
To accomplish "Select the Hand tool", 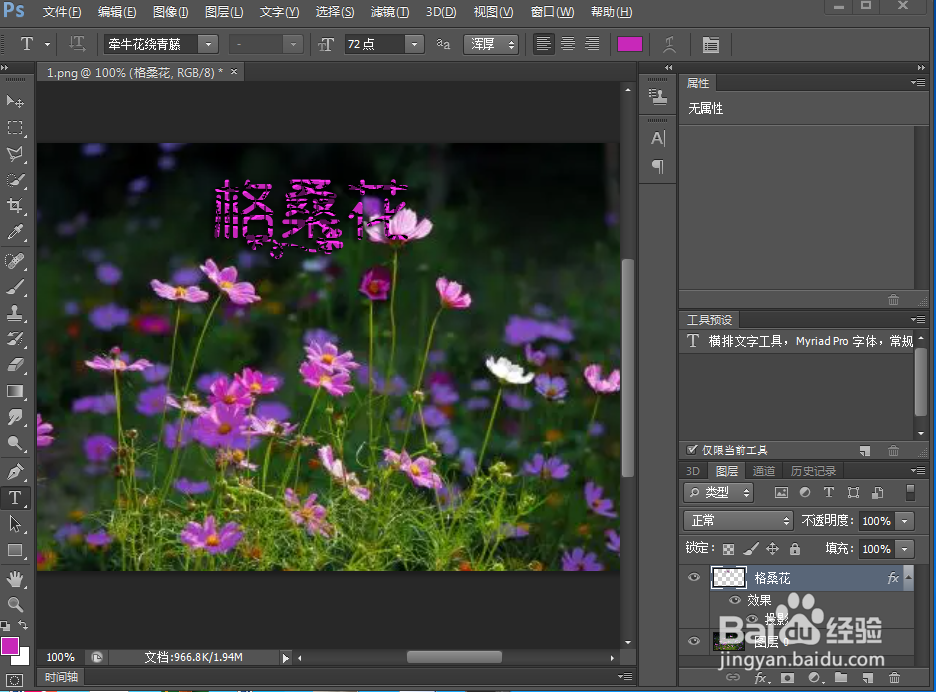I will 15,579.
